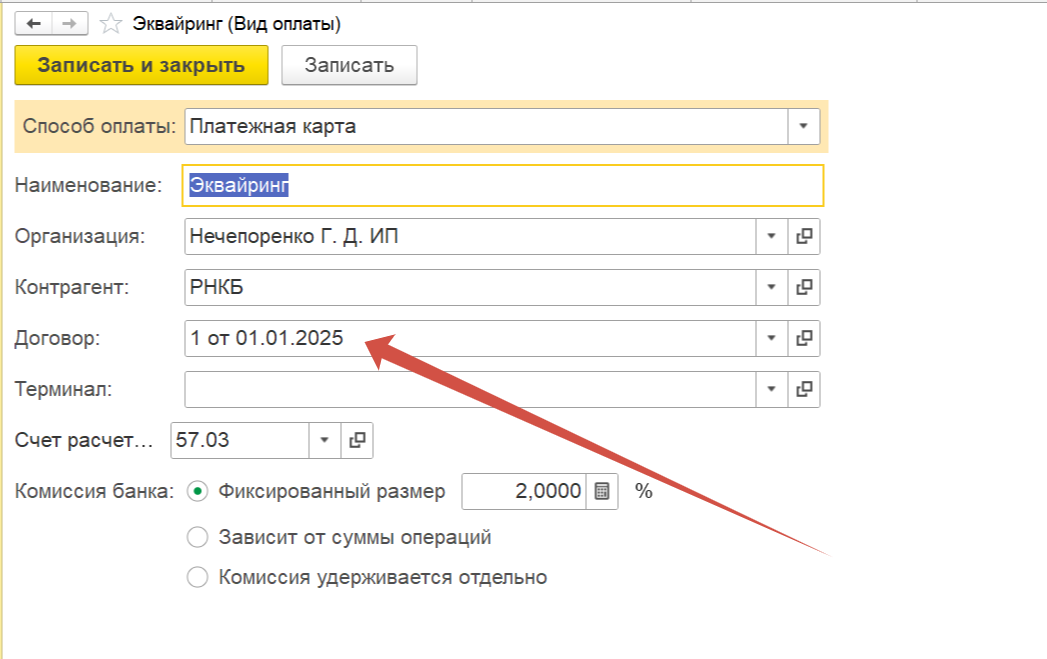Expand the Организация dropdown list
This screenshot has height=659, width=1047.
771,236
